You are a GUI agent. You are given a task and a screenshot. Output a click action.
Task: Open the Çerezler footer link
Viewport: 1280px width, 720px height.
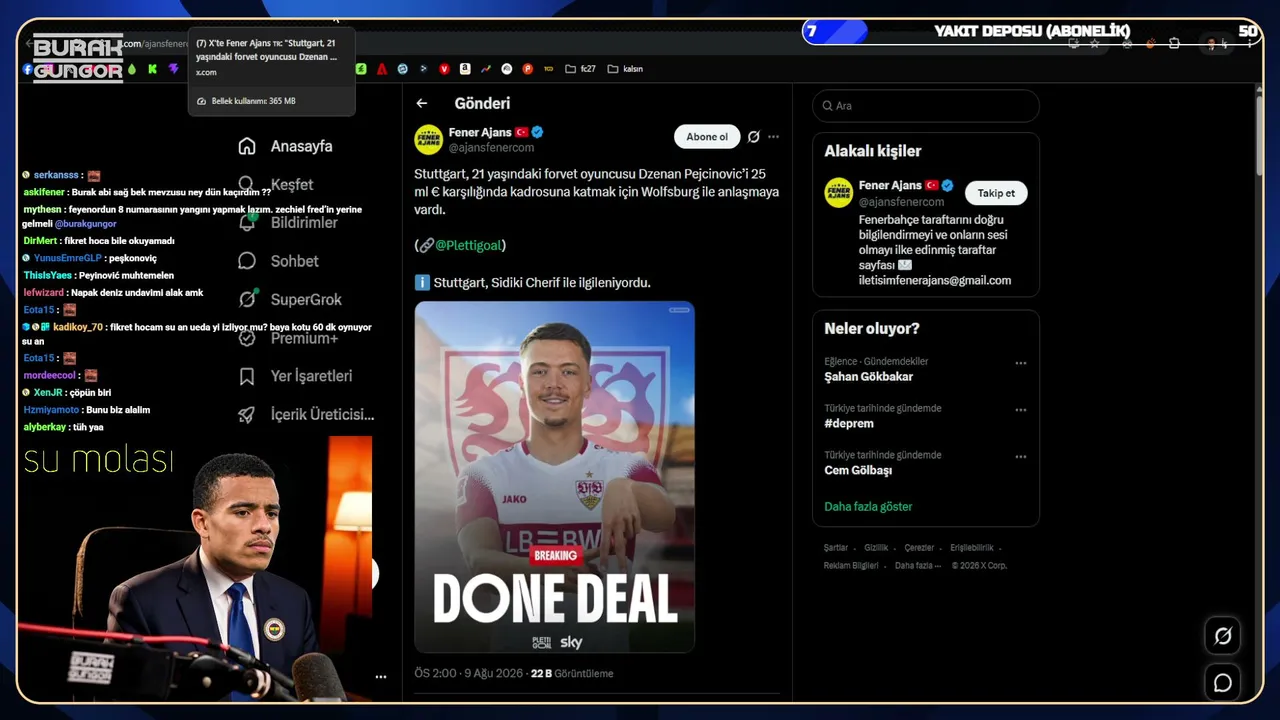tap(919, 548)
